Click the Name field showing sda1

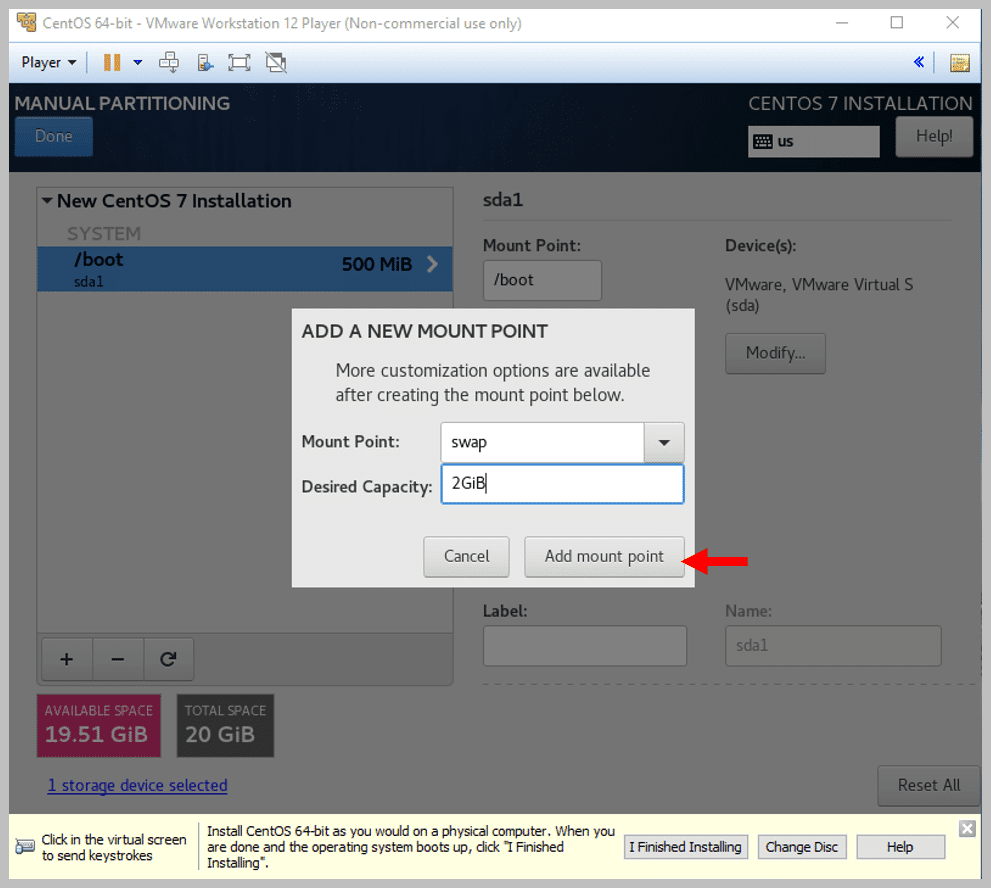click(x=833, y=646)
